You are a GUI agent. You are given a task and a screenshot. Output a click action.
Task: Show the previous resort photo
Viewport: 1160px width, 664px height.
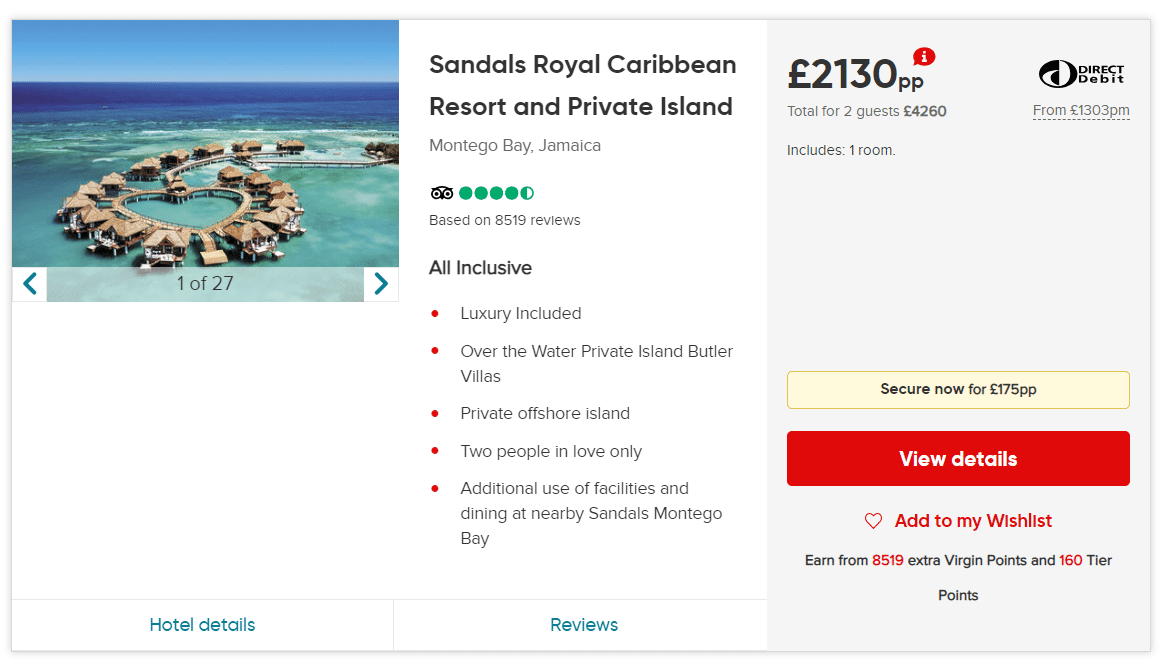coord(29,284)
